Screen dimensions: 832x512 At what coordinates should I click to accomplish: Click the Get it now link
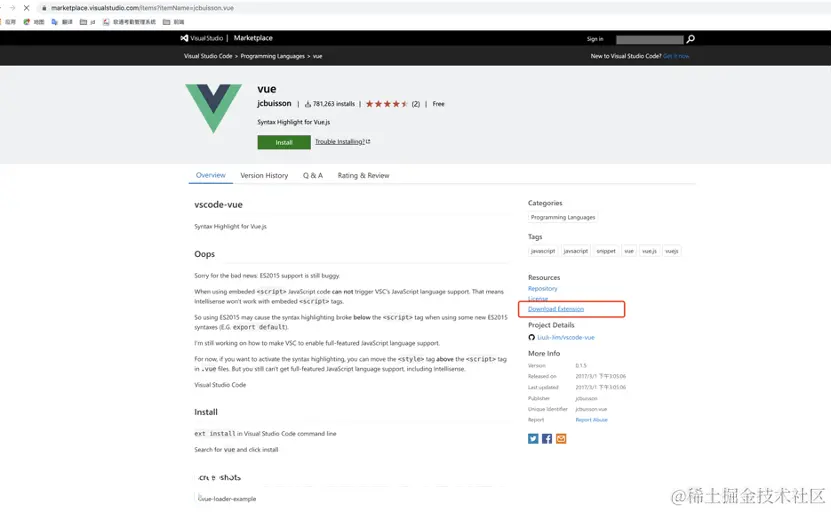[676, 56]
